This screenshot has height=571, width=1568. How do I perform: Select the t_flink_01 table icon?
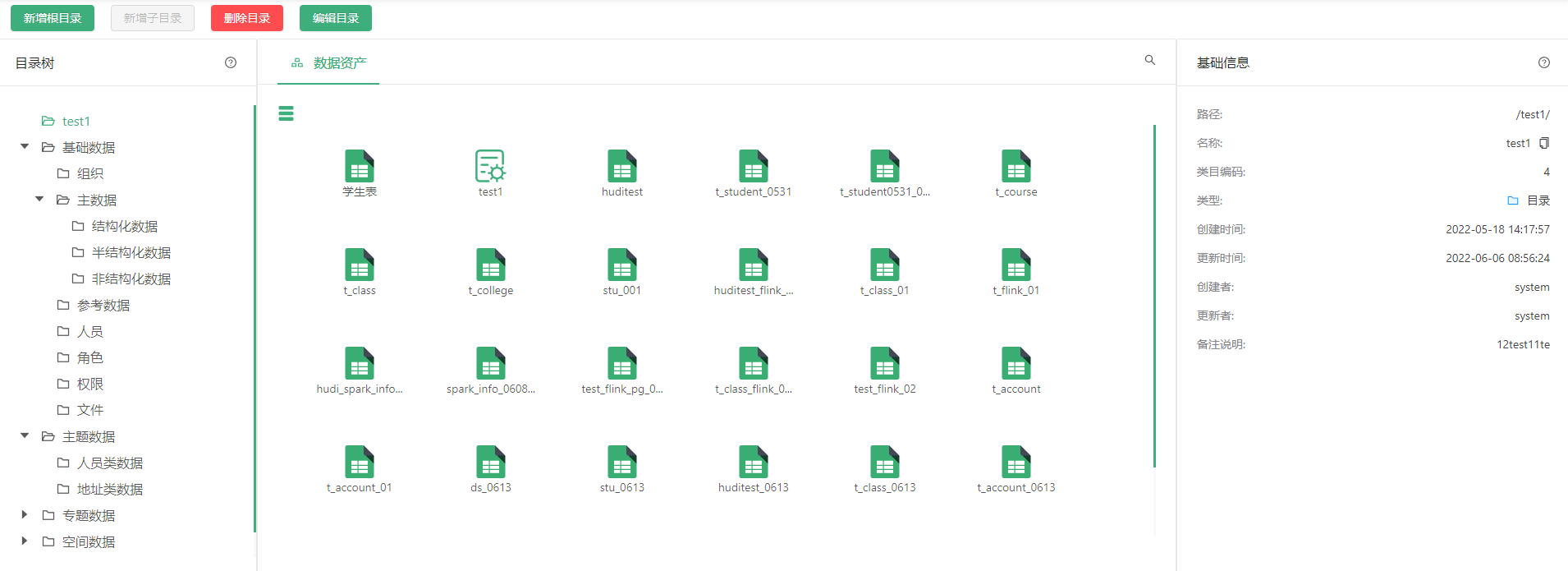click(x=1016, y=265)
